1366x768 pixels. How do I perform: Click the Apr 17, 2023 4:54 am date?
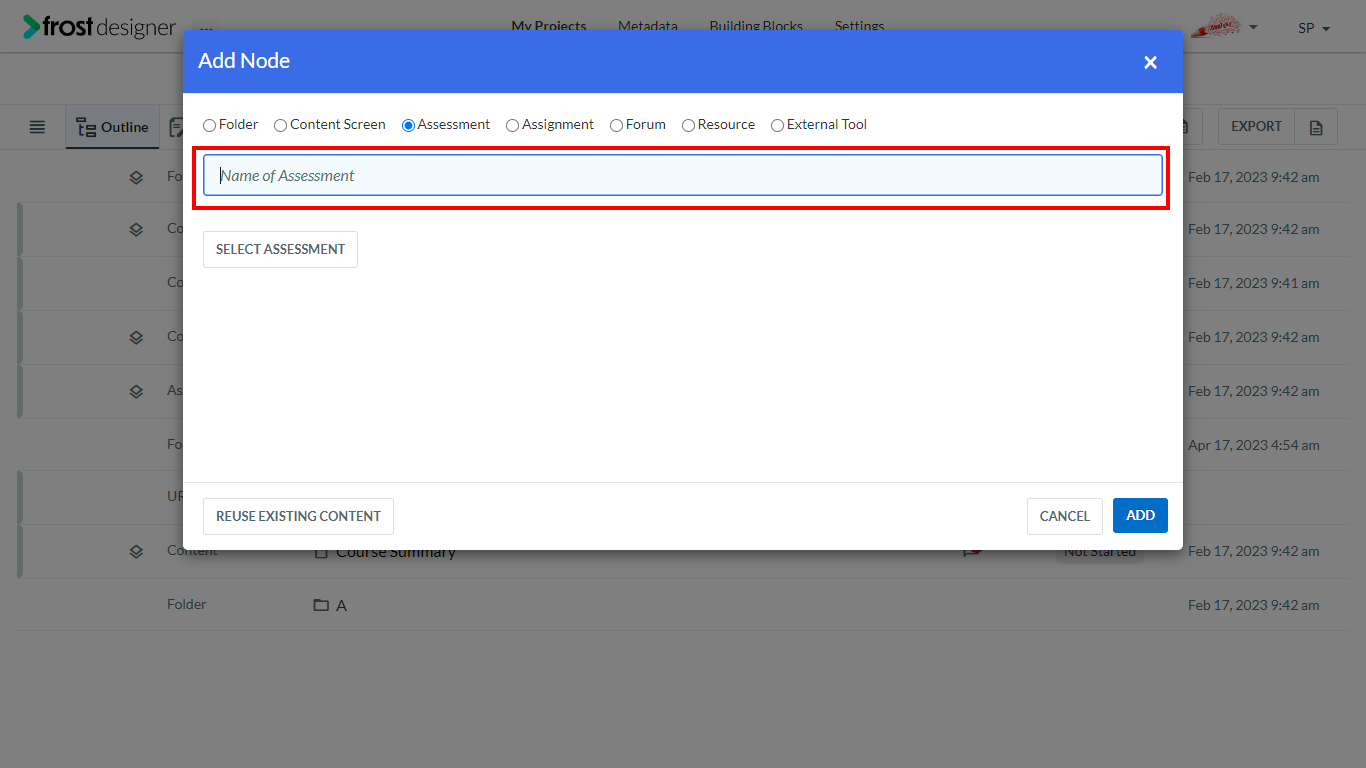click(x=1254, y=445)
